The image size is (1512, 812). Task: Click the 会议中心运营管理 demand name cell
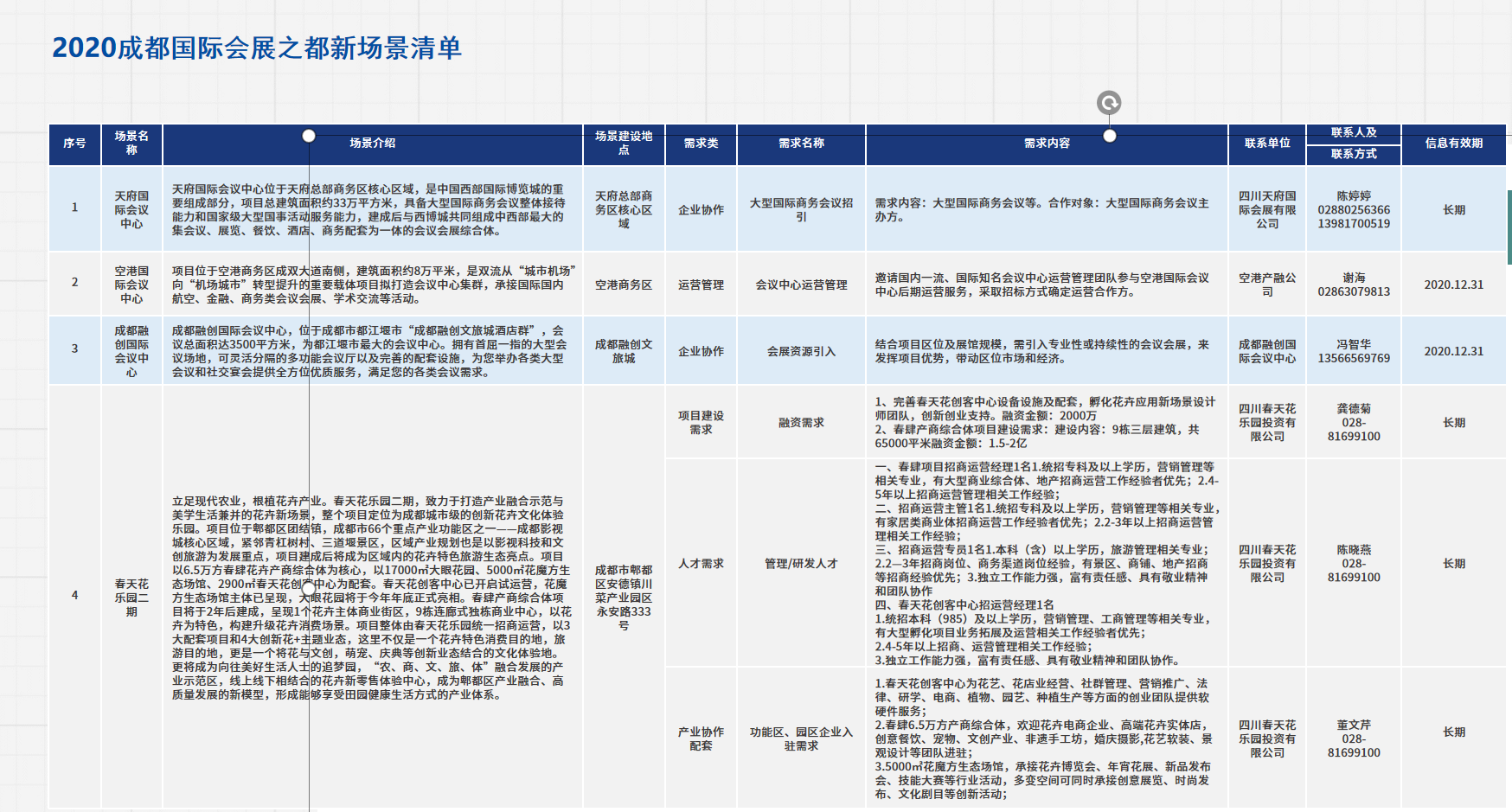(801, 285)
